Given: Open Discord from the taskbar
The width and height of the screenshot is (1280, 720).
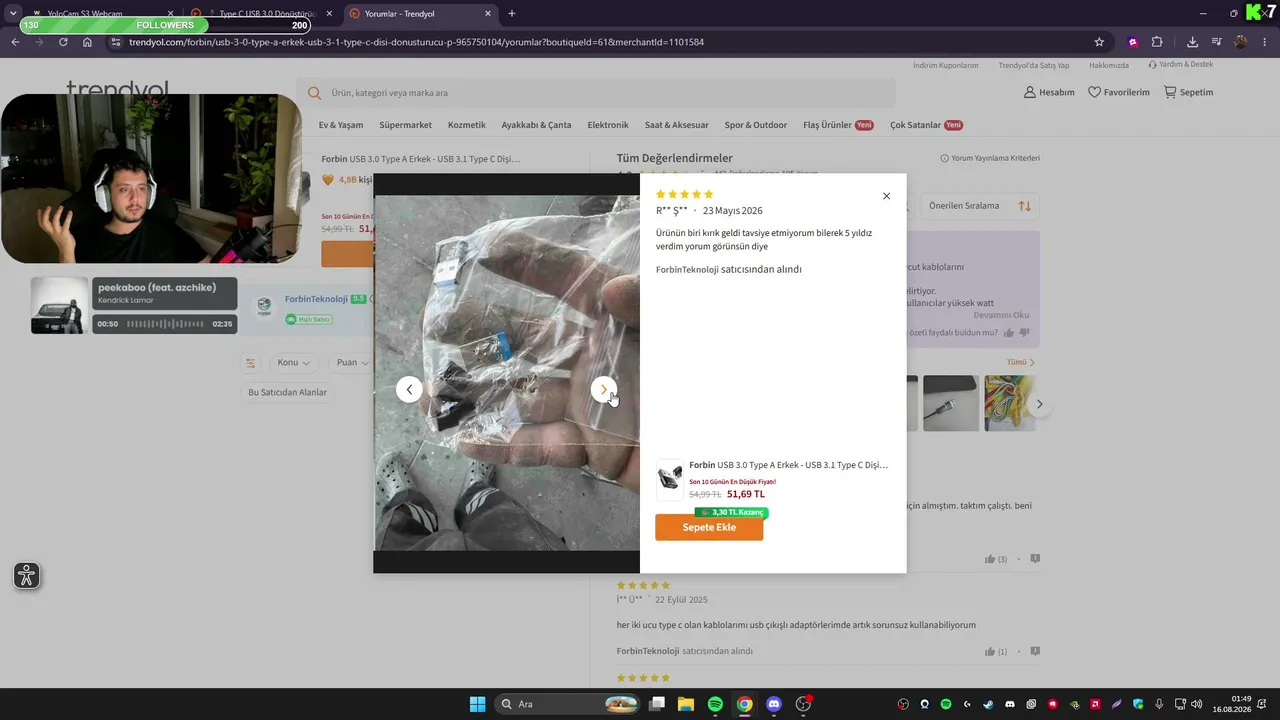Looking at the screenshot, I should pos(773,704).
